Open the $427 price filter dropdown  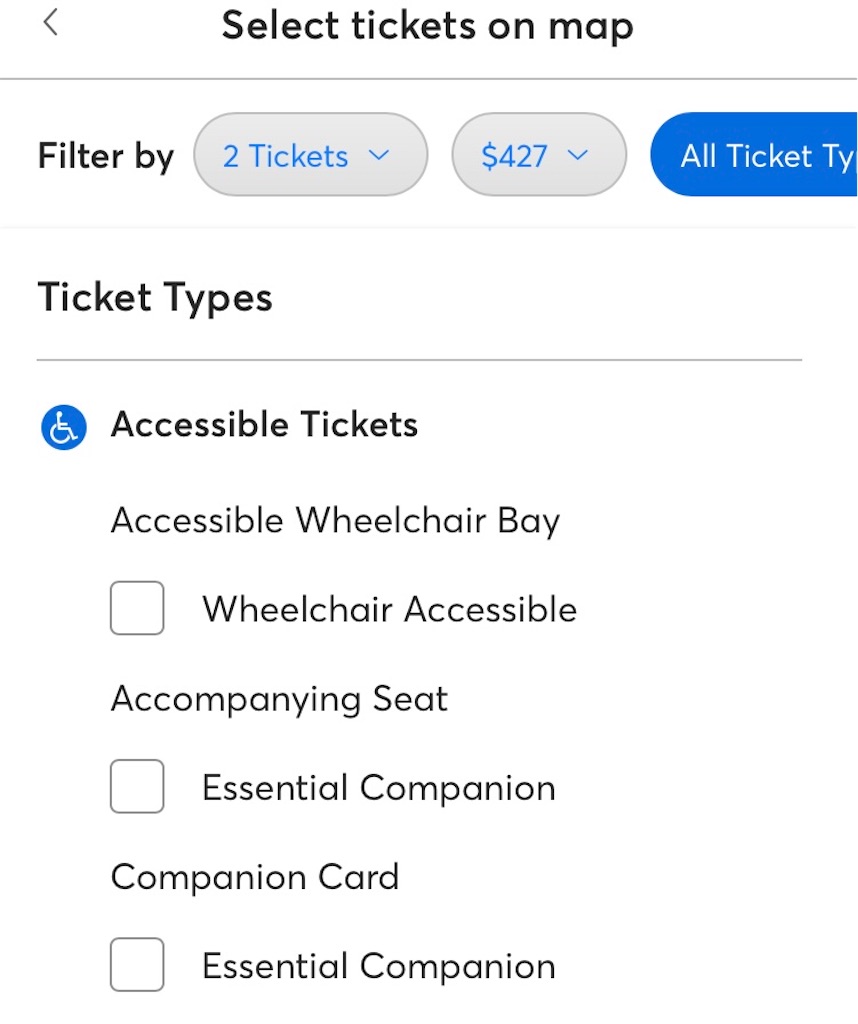point(539,155)
